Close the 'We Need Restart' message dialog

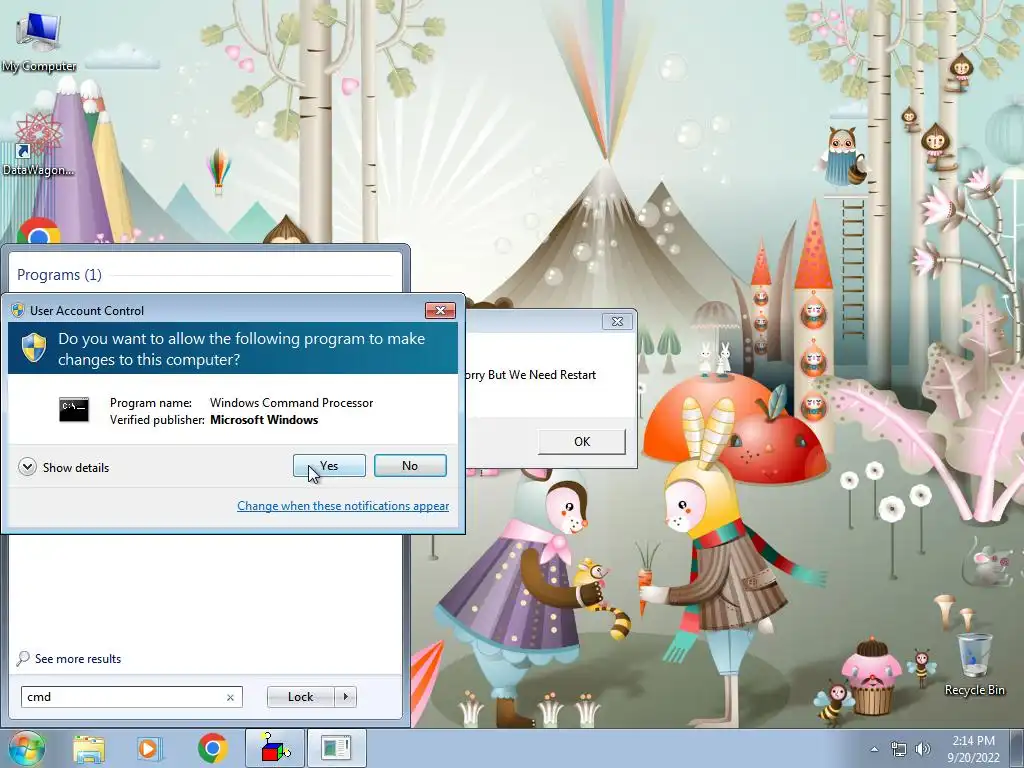pos(617,321)
